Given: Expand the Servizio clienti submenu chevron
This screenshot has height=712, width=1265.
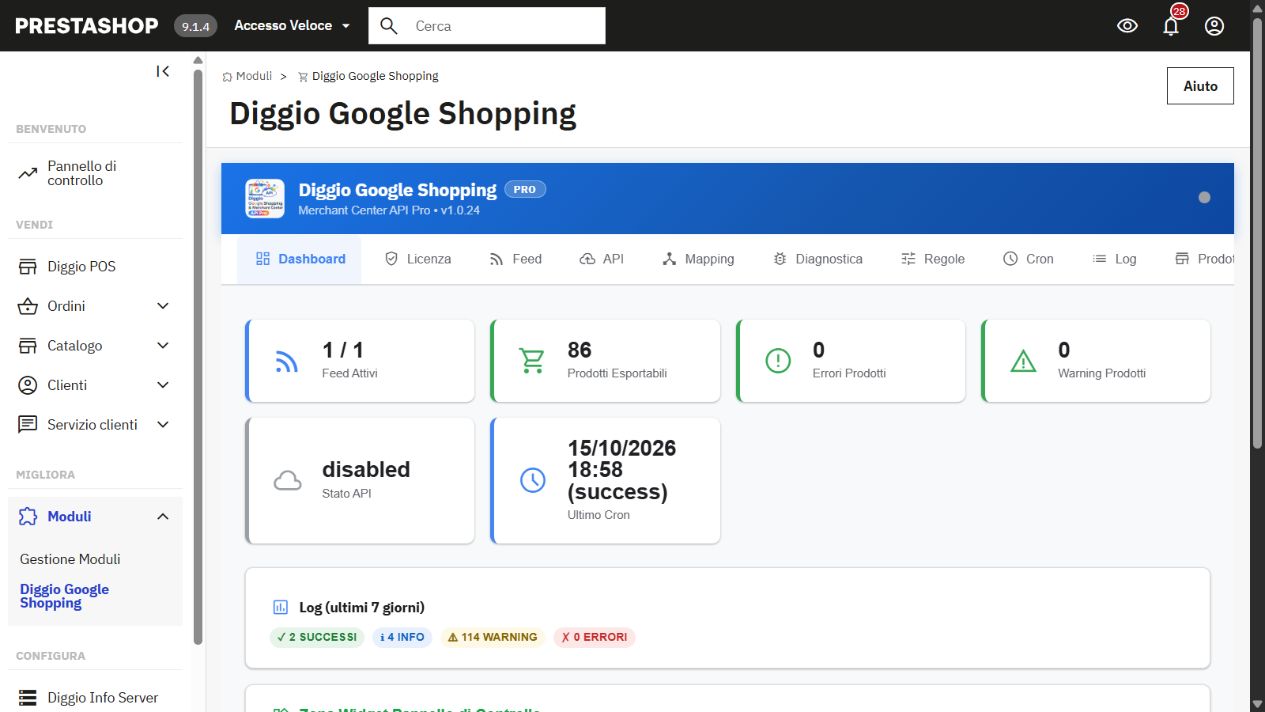Looking at the screenshot, I should (x=163, y=425).
